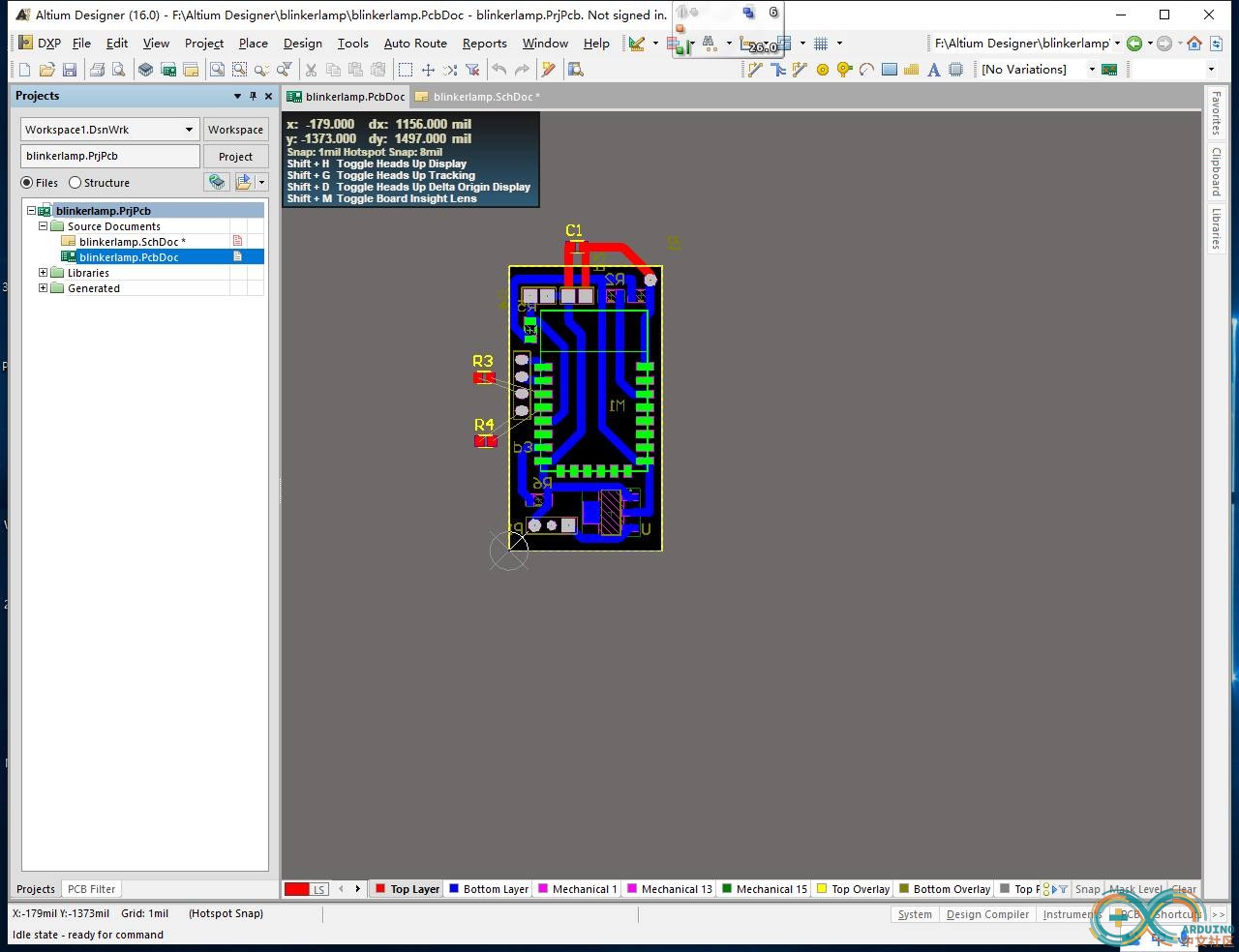Click the Cut scissors icon
The height and width of the screenshot is (952, 1239).
tap(311, 70)
